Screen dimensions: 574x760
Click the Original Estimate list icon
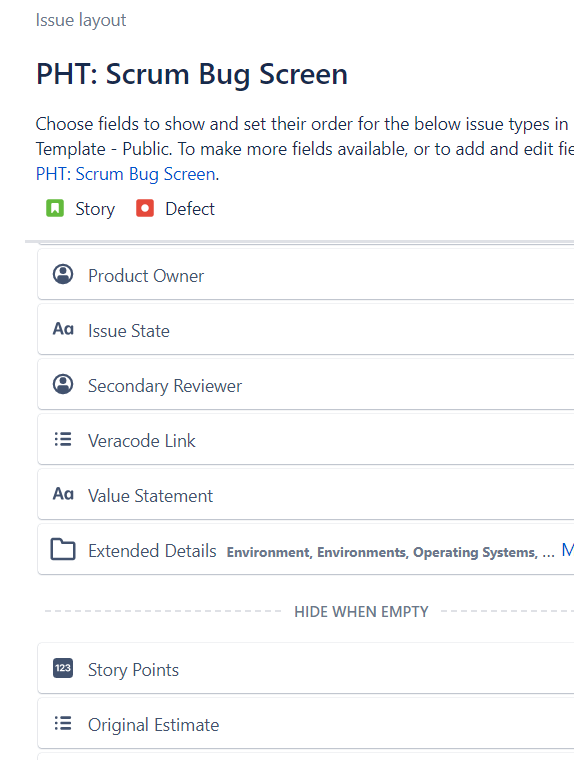coord(63,723)
